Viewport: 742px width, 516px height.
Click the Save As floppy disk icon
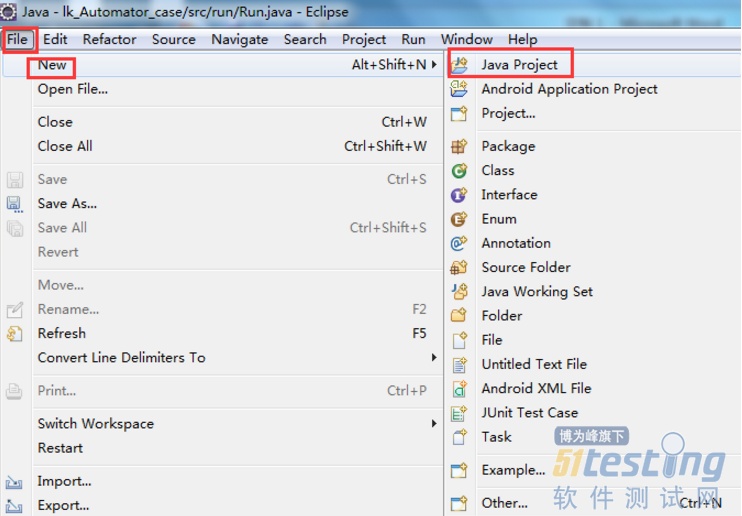(x=15, y=204)
